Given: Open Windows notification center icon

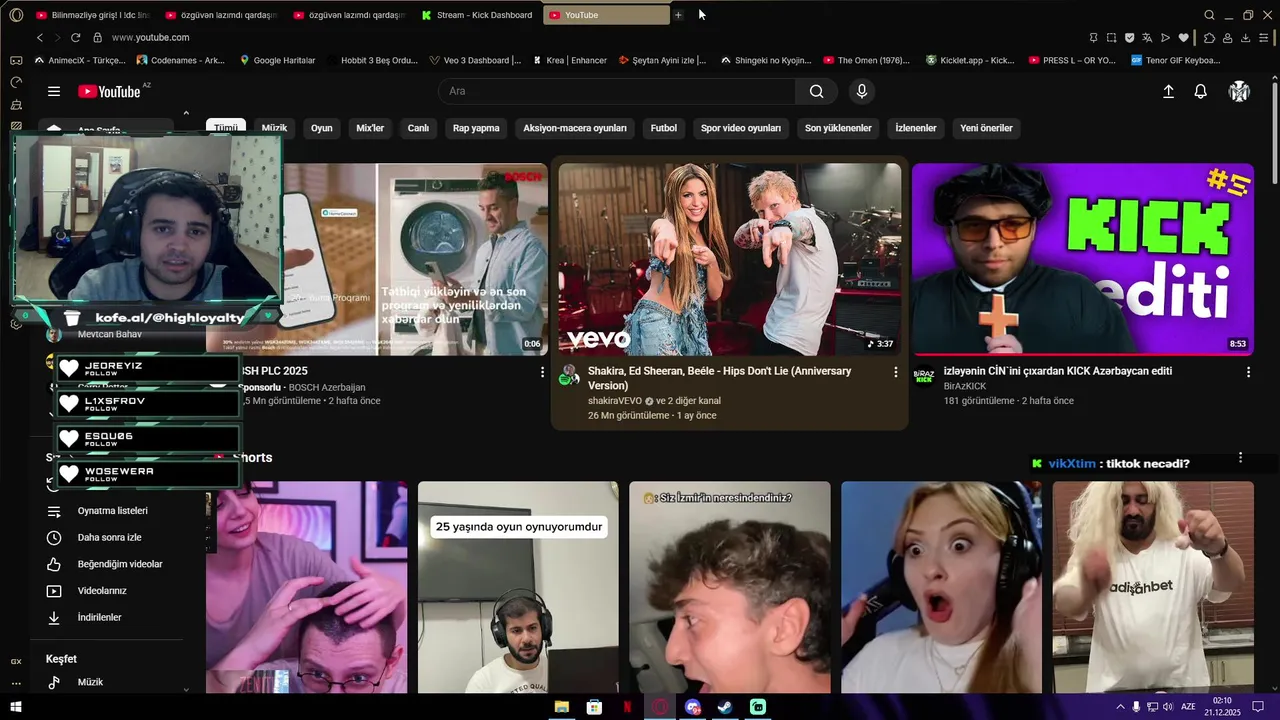Looking at the screenshot, I should (x=1258, y=707).
